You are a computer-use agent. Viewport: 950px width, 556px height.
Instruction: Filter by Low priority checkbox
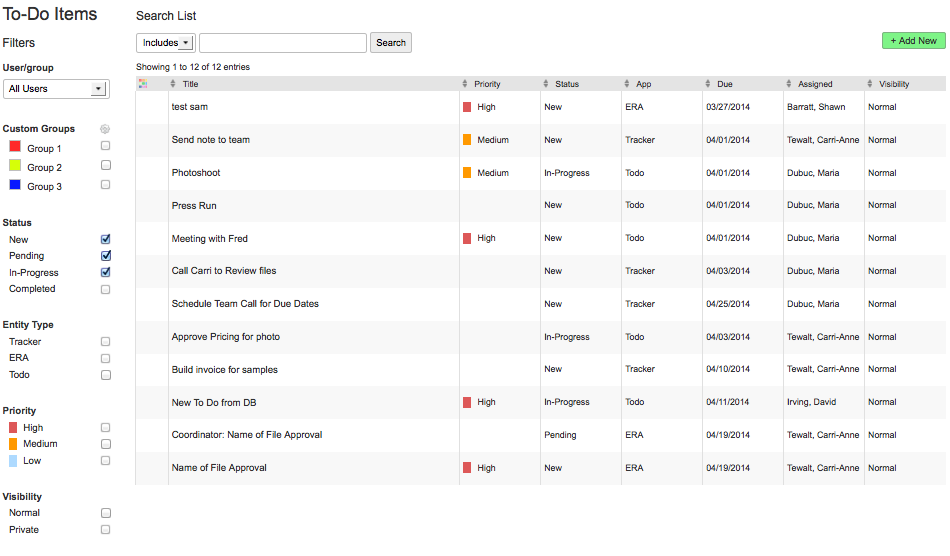pos(105,461)
